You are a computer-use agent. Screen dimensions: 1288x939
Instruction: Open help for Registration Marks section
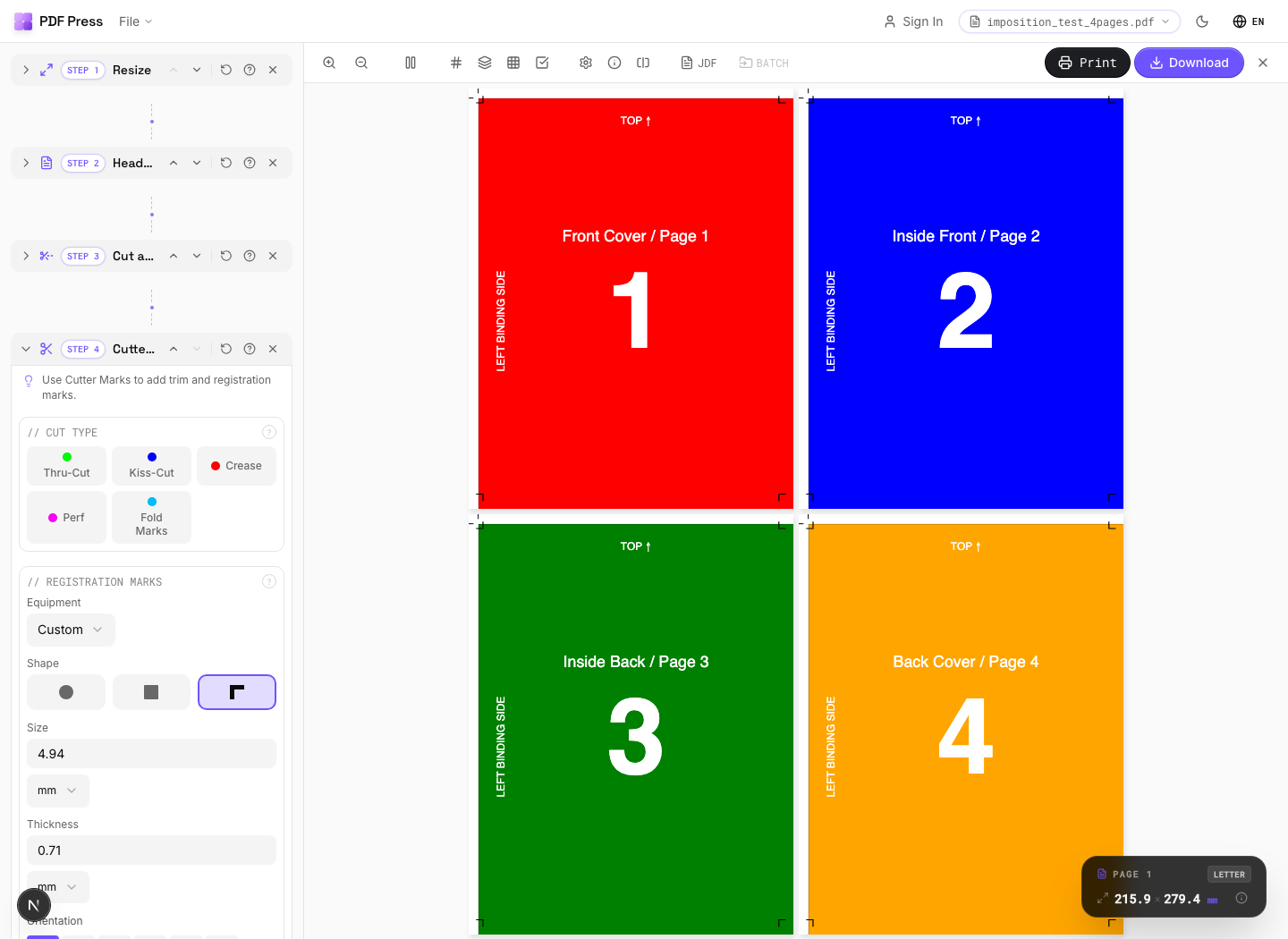click(268, 581)
